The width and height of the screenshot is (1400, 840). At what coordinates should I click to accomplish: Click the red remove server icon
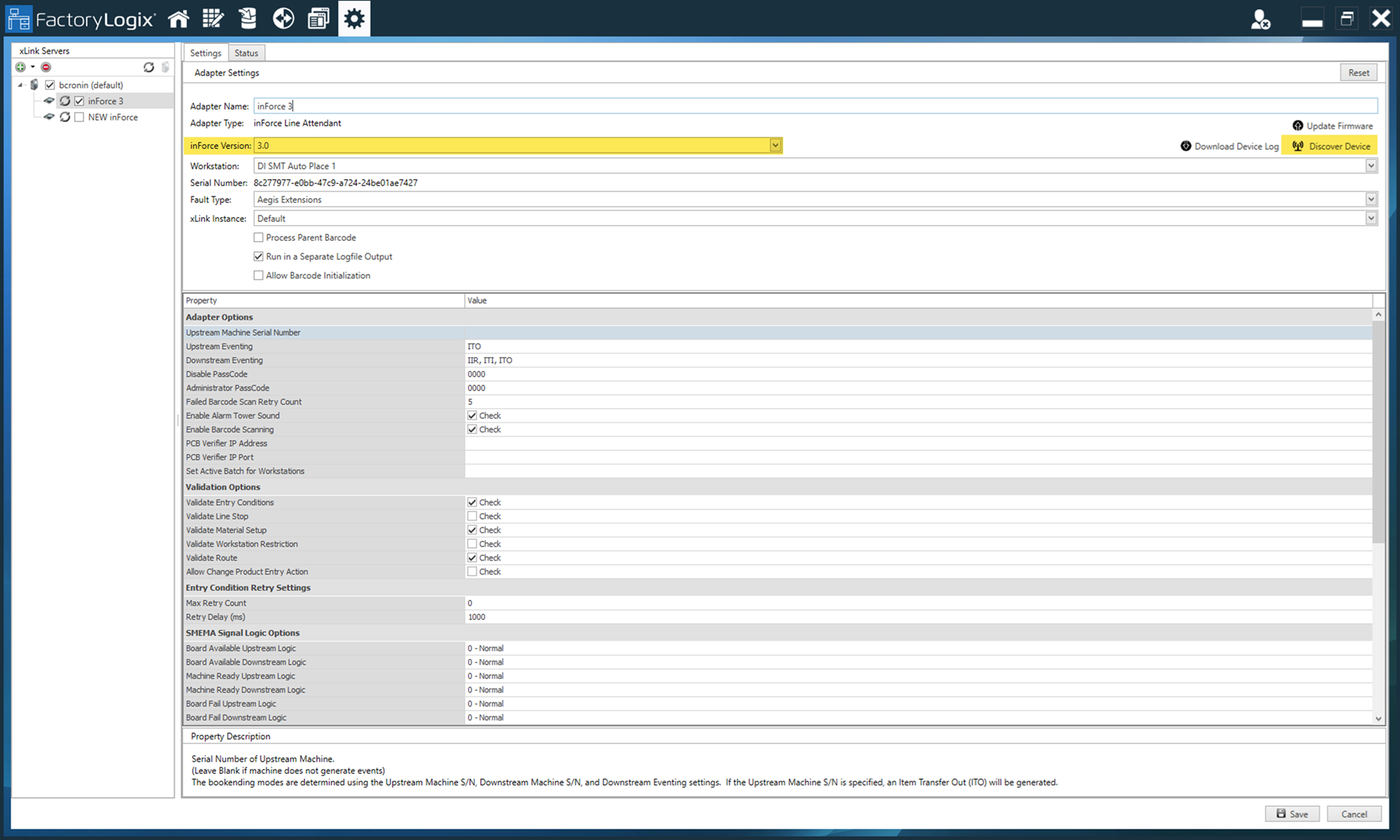[x=46, y=67]
